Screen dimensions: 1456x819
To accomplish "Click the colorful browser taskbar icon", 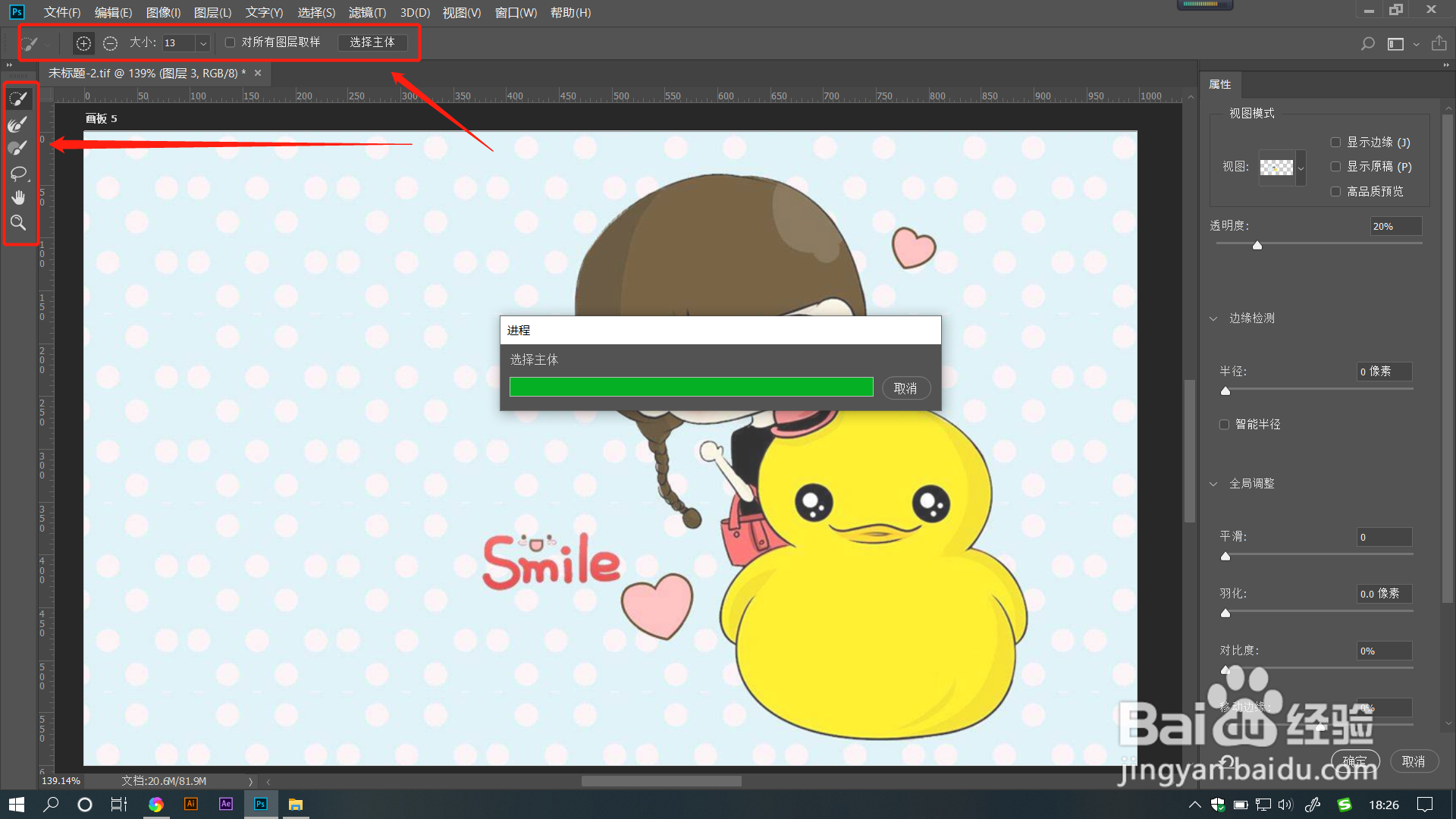I will tap(156, 805).
